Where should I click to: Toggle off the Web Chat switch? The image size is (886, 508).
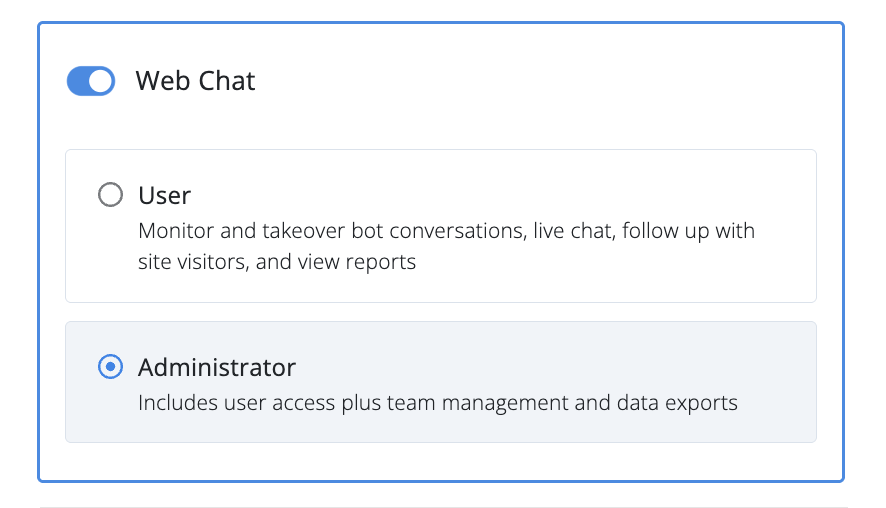[x=91, y=81]
